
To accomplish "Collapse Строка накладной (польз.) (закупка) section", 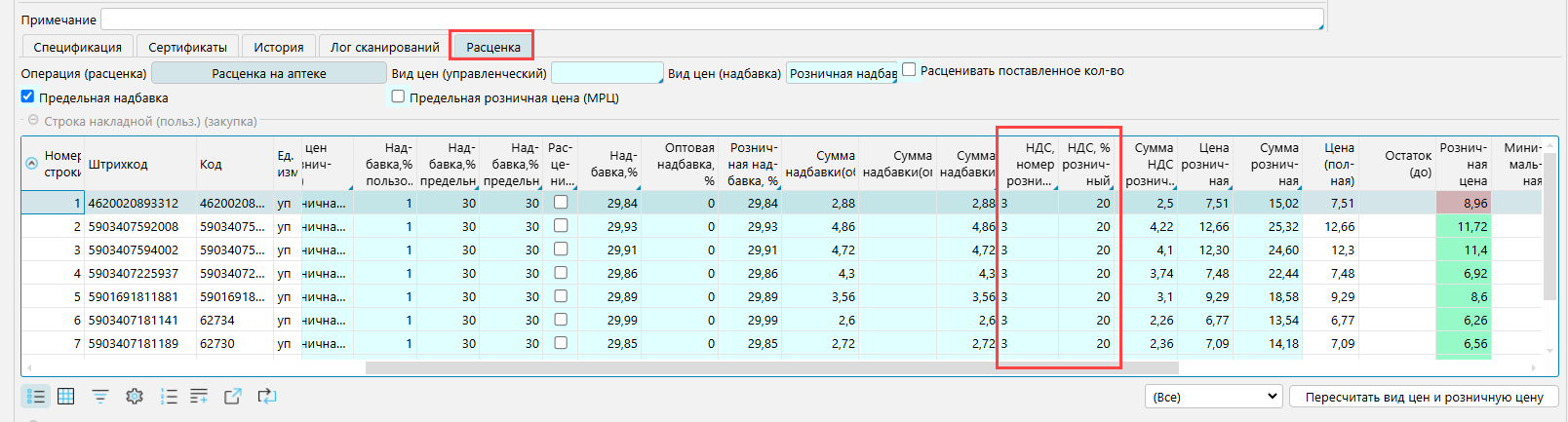I will (33, 121).
